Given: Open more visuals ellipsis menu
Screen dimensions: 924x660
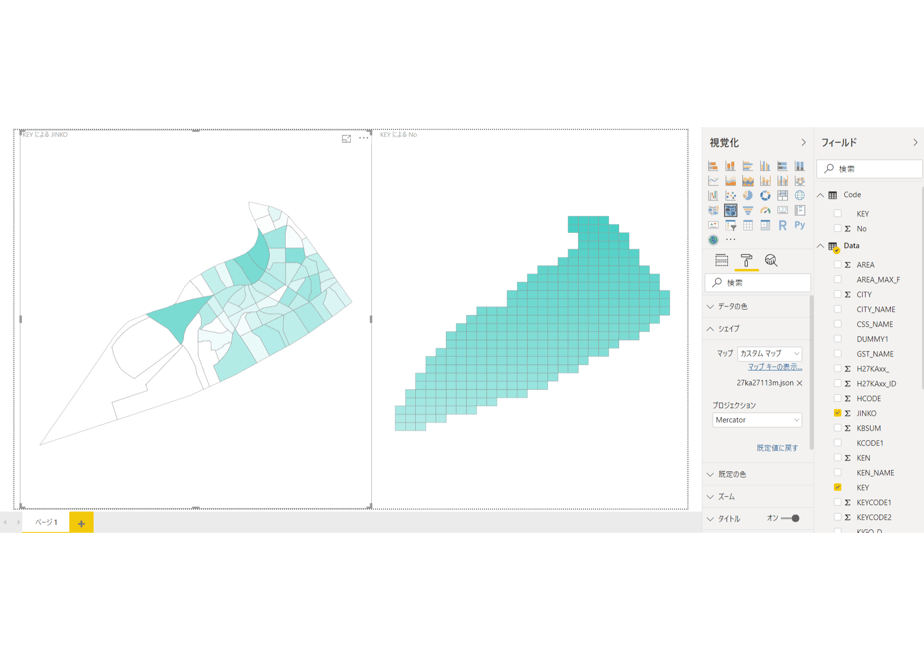Looking at the screenshot, I should 731,240.
